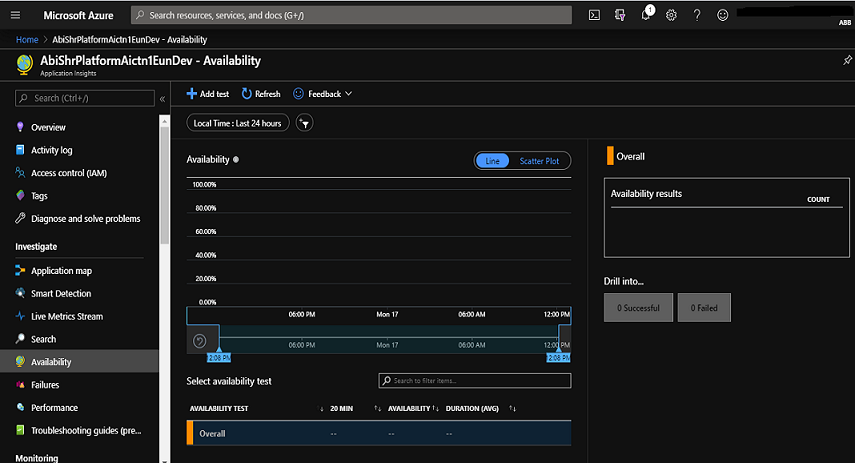Focus the top search resources field
This screenshot has width=855, height=463.
351,15
